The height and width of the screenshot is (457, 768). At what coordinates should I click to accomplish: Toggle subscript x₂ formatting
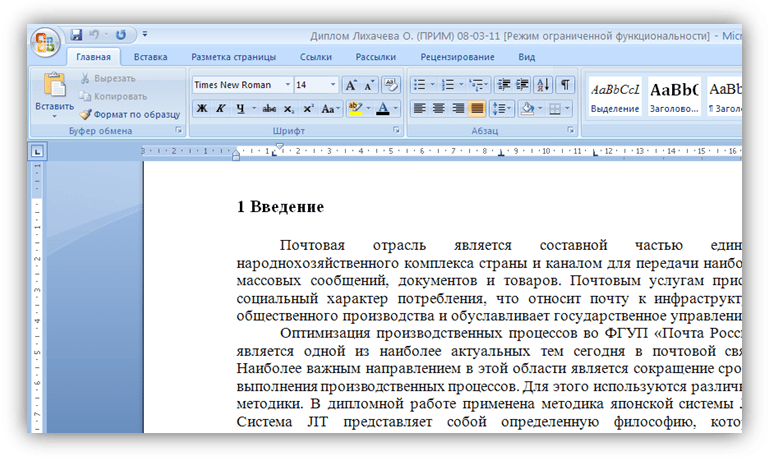coord(289,108)
